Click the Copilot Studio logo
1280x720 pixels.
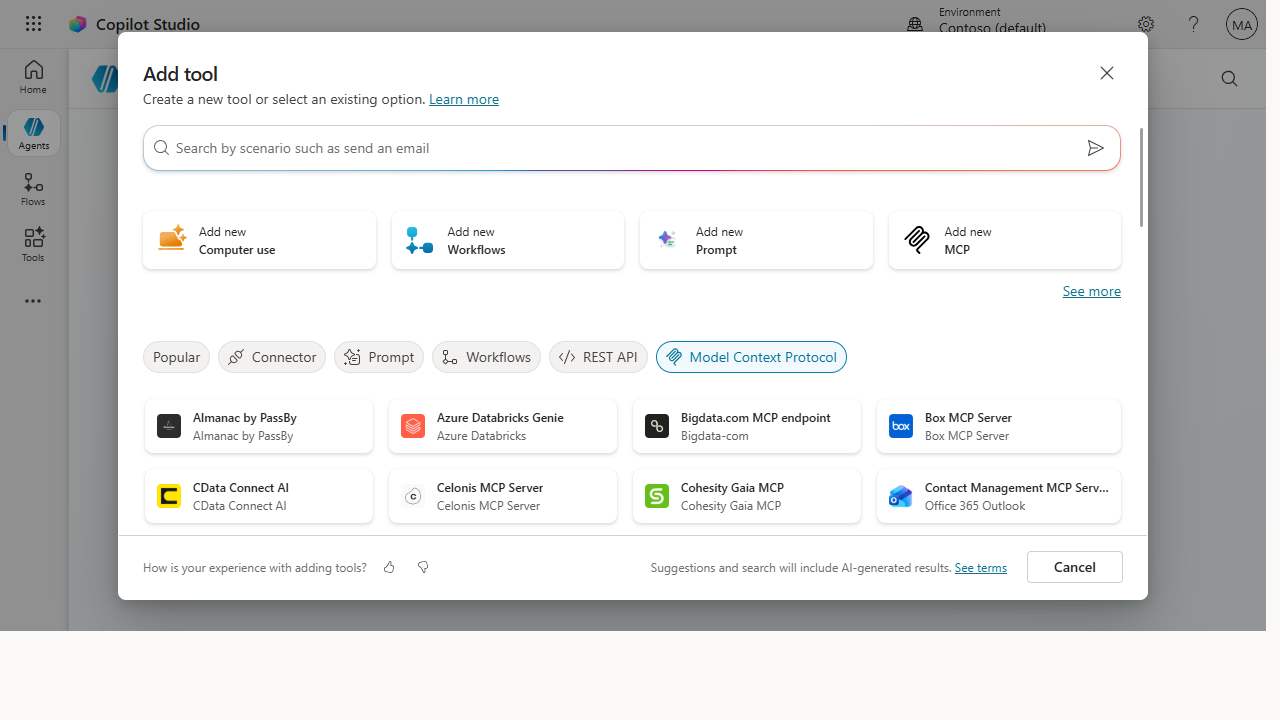tap(78, 24)
